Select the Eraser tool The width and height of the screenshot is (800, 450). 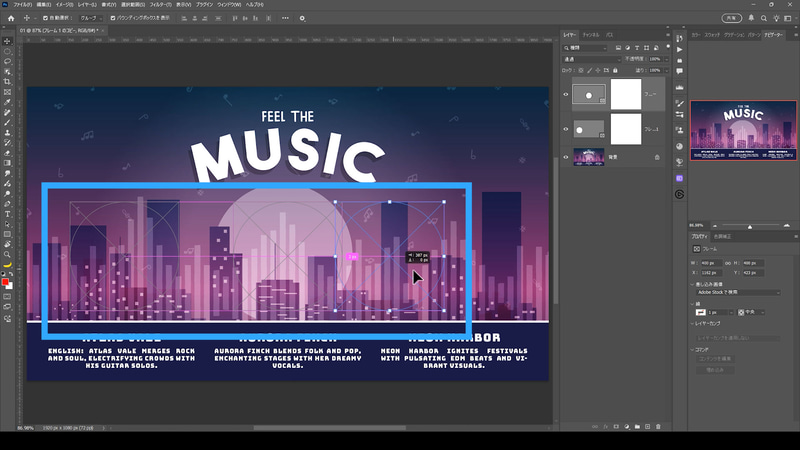coord(7,153)
